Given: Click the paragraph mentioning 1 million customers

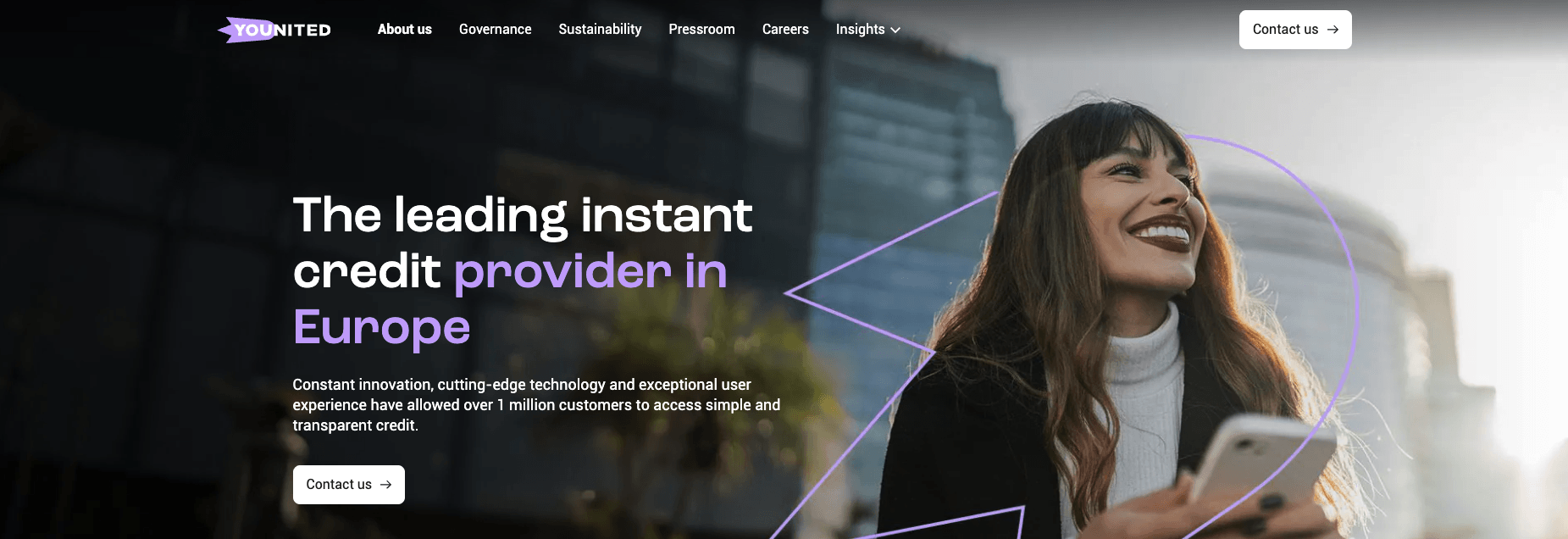Looking at the screenshot, I should [x=536, y=405].
